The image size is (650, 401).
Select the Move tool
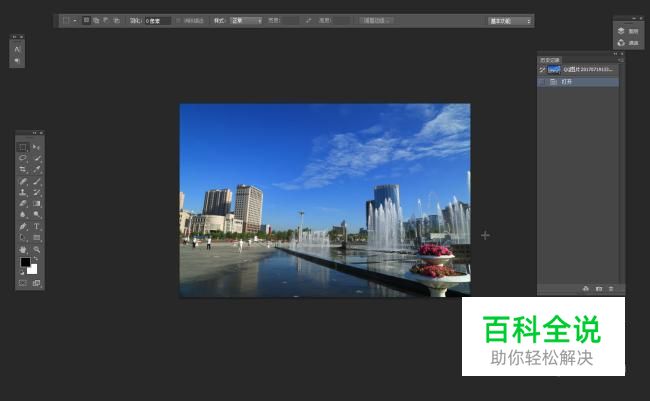(36, 147)
